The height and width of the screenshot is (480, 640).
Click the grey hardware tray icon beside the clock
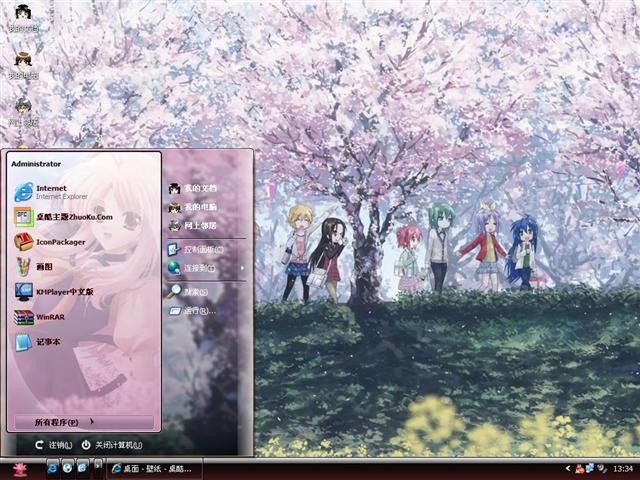(601, 469)
